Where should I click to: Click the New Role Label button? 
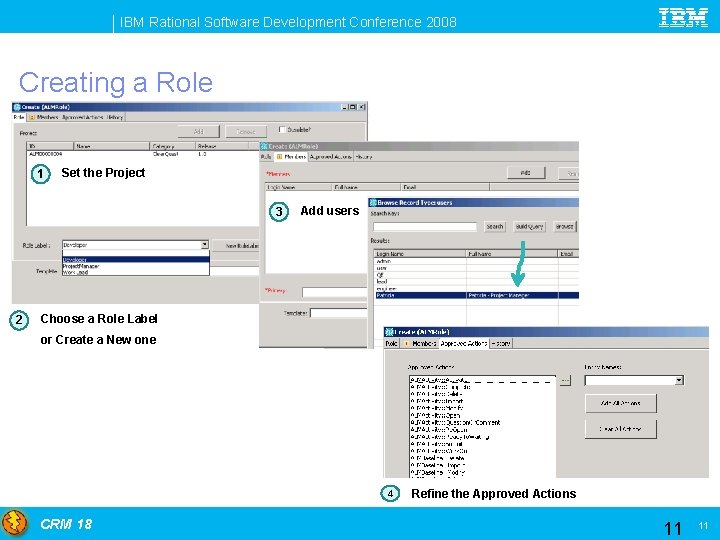[x=236, y=246]
